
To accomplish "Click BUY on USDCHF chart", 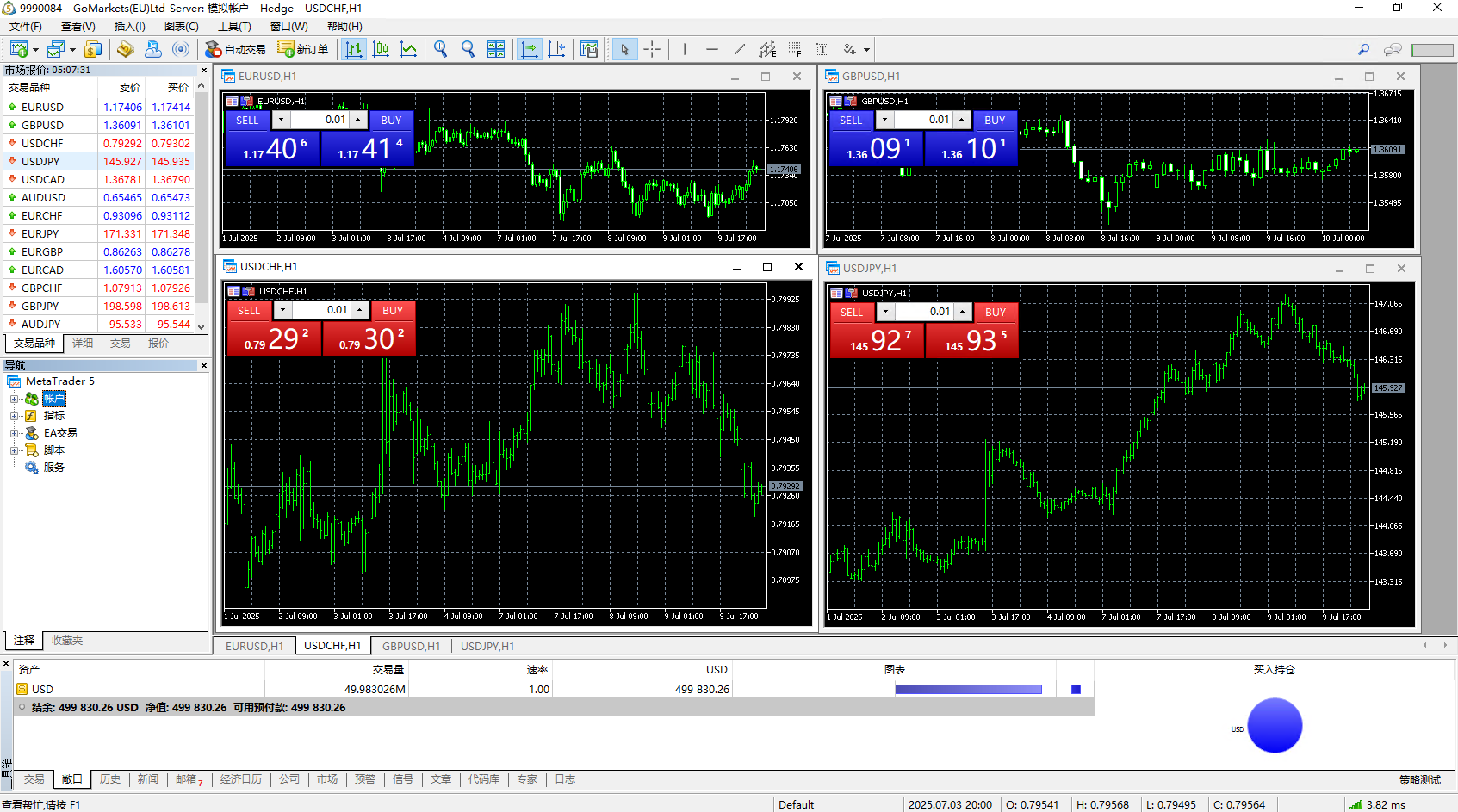I will coord(393,311).
